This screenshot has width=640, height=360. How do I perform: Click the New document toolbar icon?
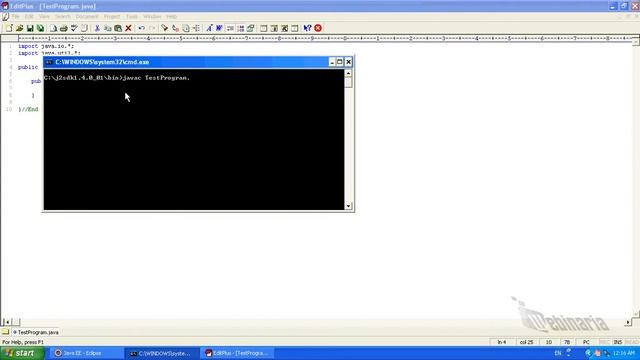(9, 28)
